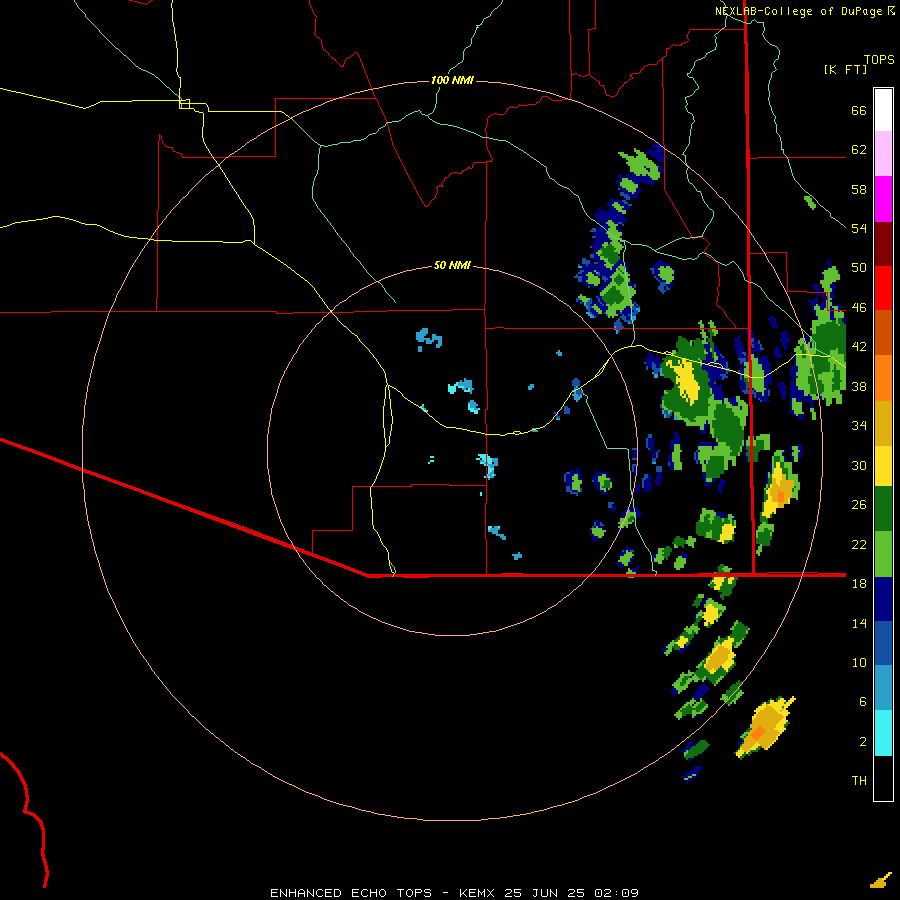Click the legend value 50
Screen dimensions: 900x900
pyautogui.click(x=859, y=268)
